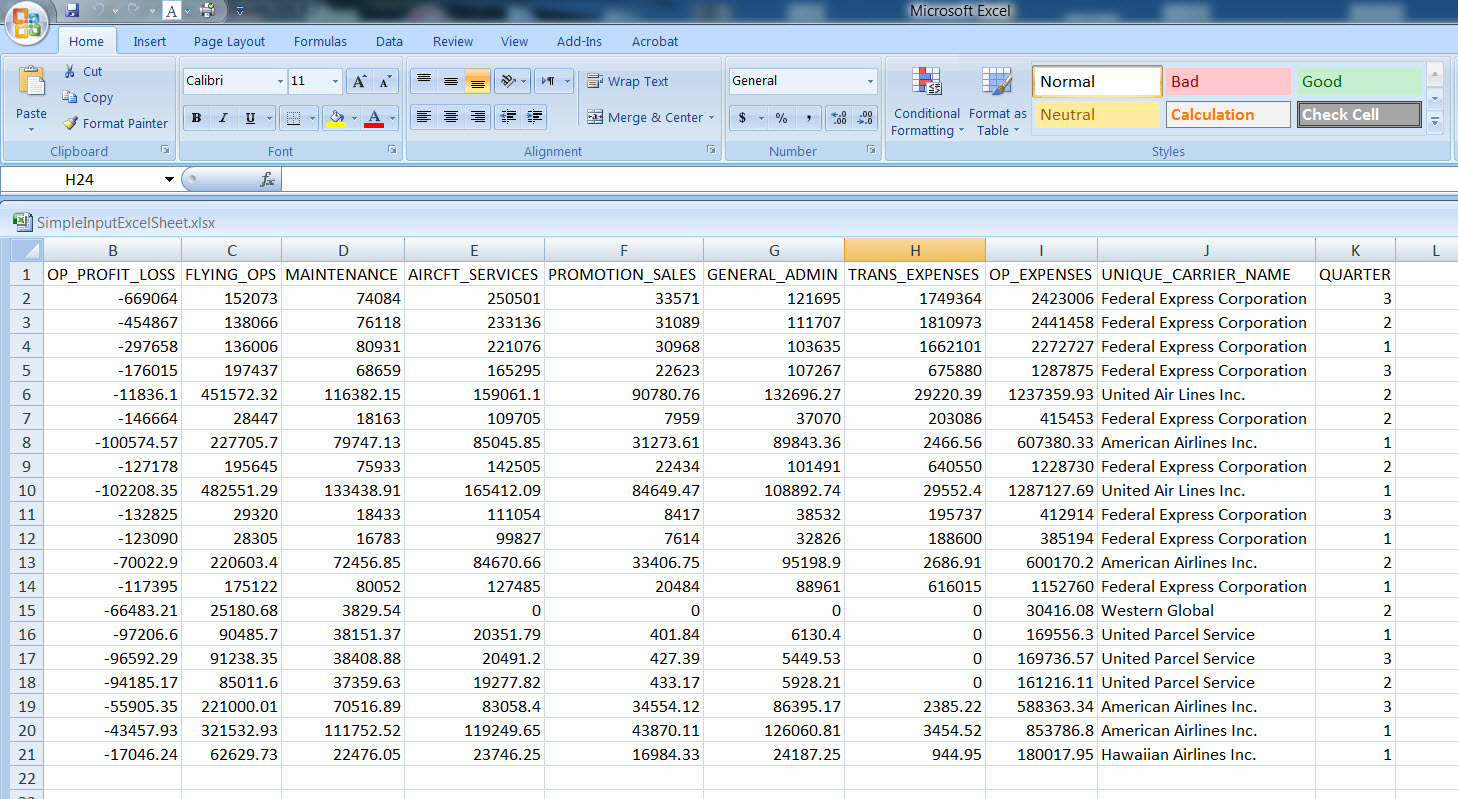Select column H header

(x=914, y=250)
